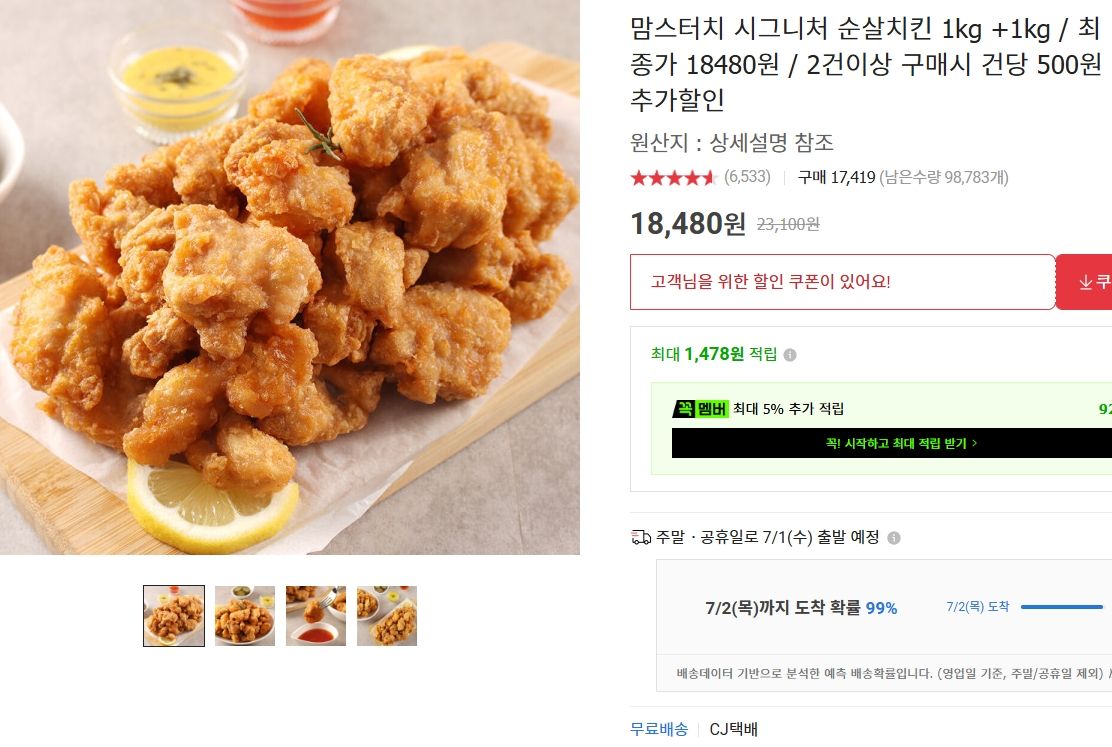This screenshot has height=747, width=1112.
Task: Click the info icon beside 출발 예정
Action: (x=894, y=538)
